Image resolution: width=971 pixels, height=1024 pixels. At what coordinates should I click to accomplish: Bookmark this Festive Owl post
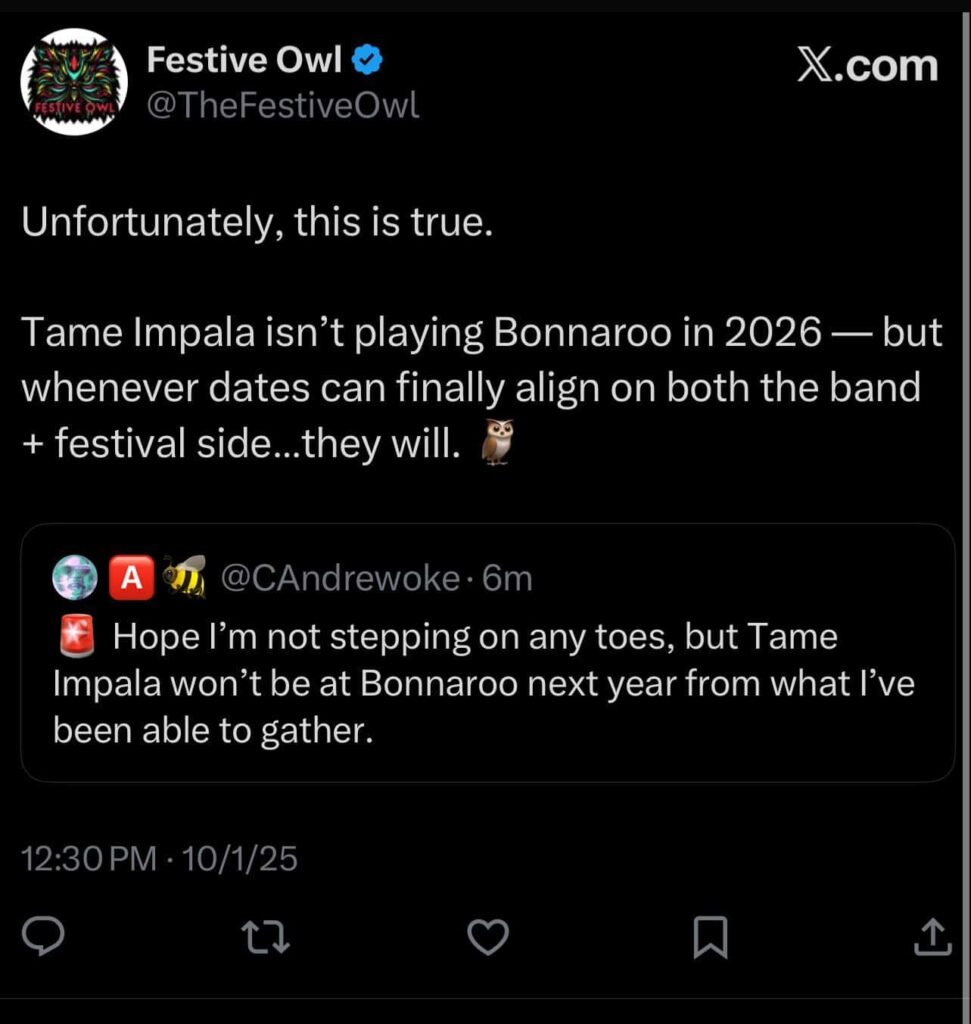tap(711, 937)
